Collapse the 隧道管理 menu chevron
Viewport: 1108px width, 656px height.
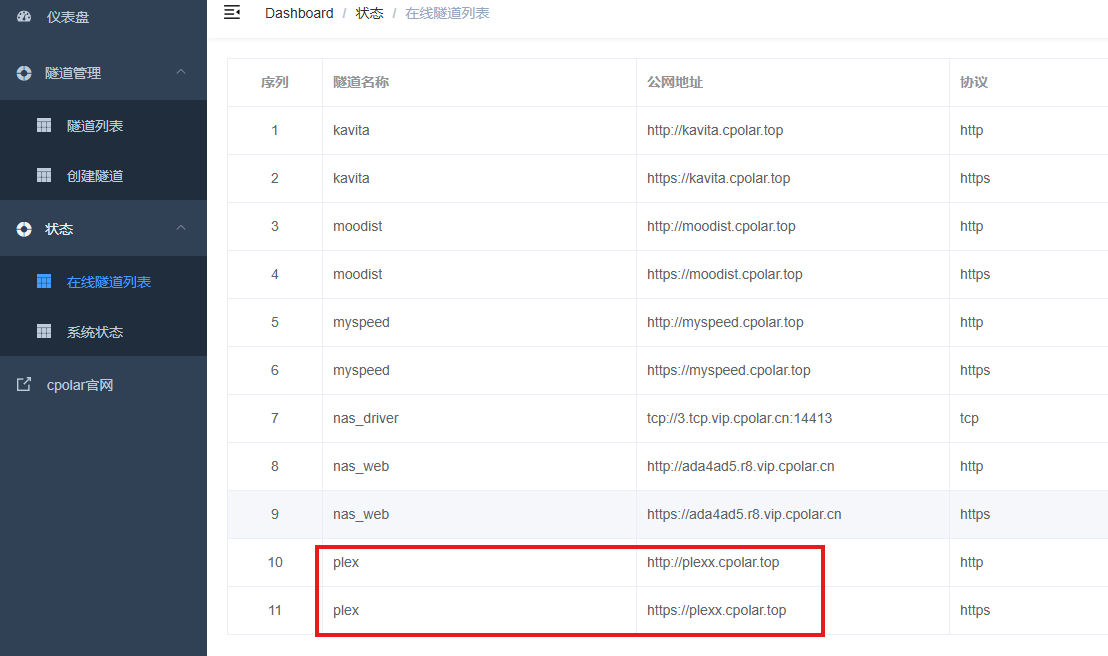pyautogui.click(x=181, y=72)
